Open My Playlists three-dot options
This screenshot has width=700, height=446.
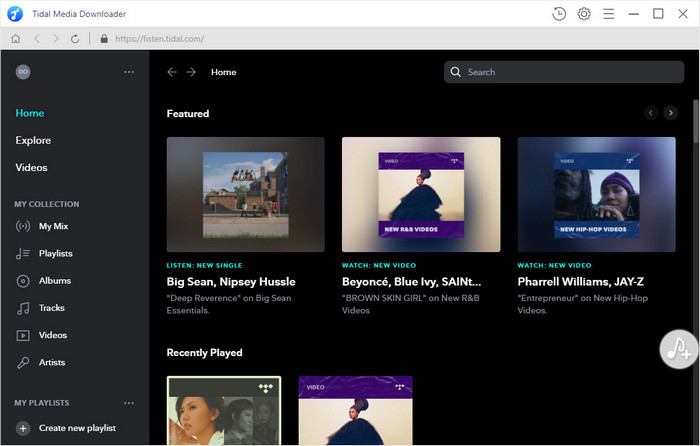click(x=128, y=403)
